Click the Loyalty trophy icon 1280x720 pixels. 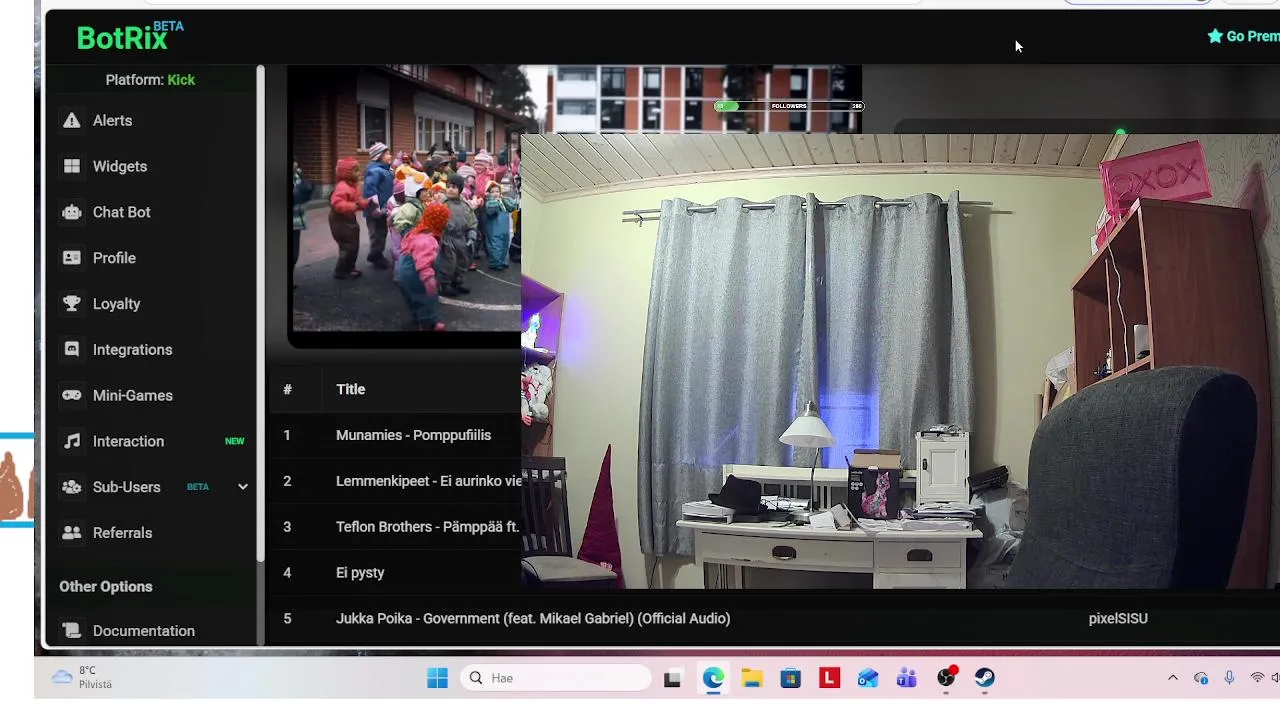click(71, 304)
